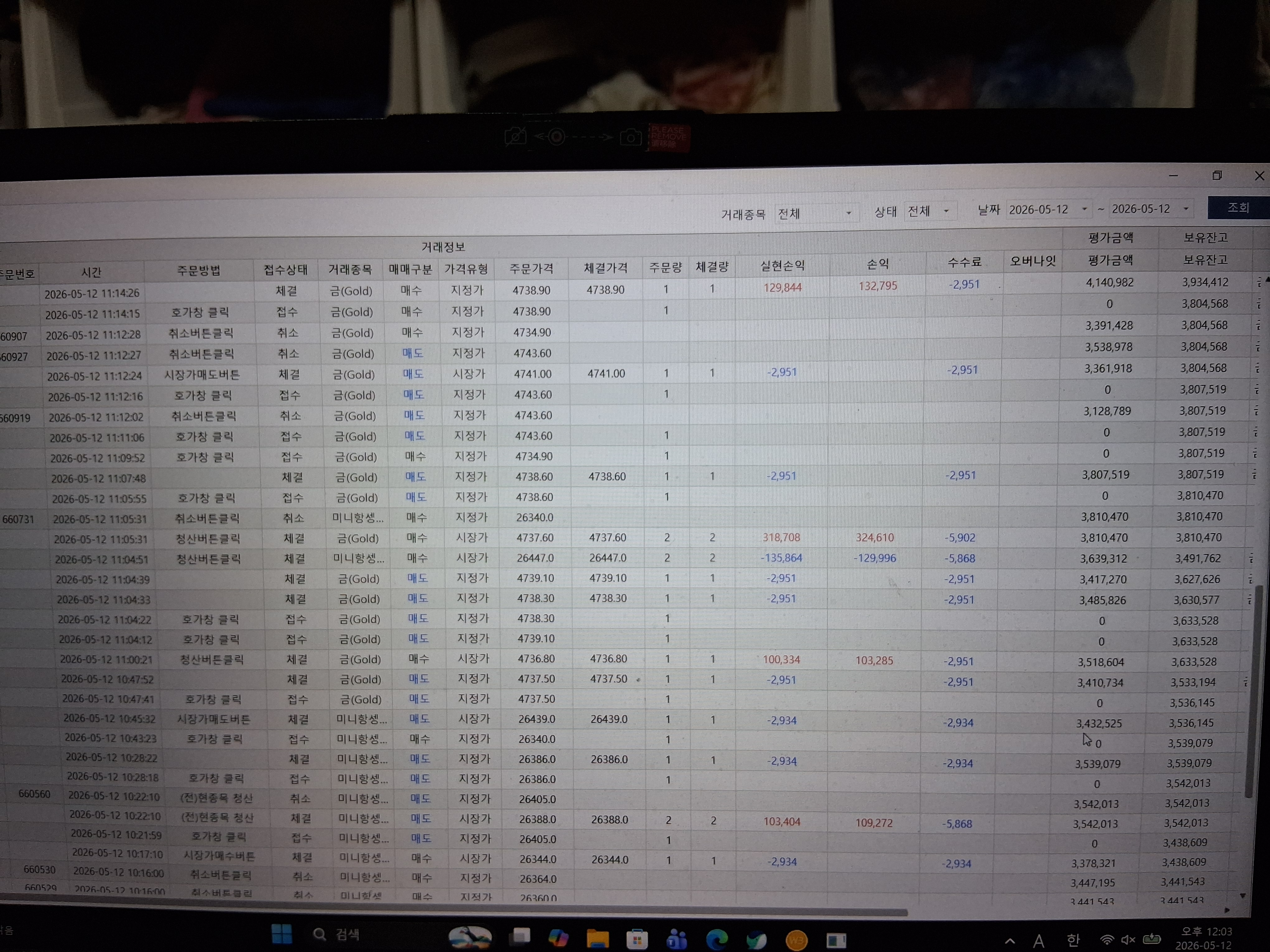Click the profit value 132,795
Image resolution: width=1270 pixels, height=952 pixels.
tap(877, 286)
